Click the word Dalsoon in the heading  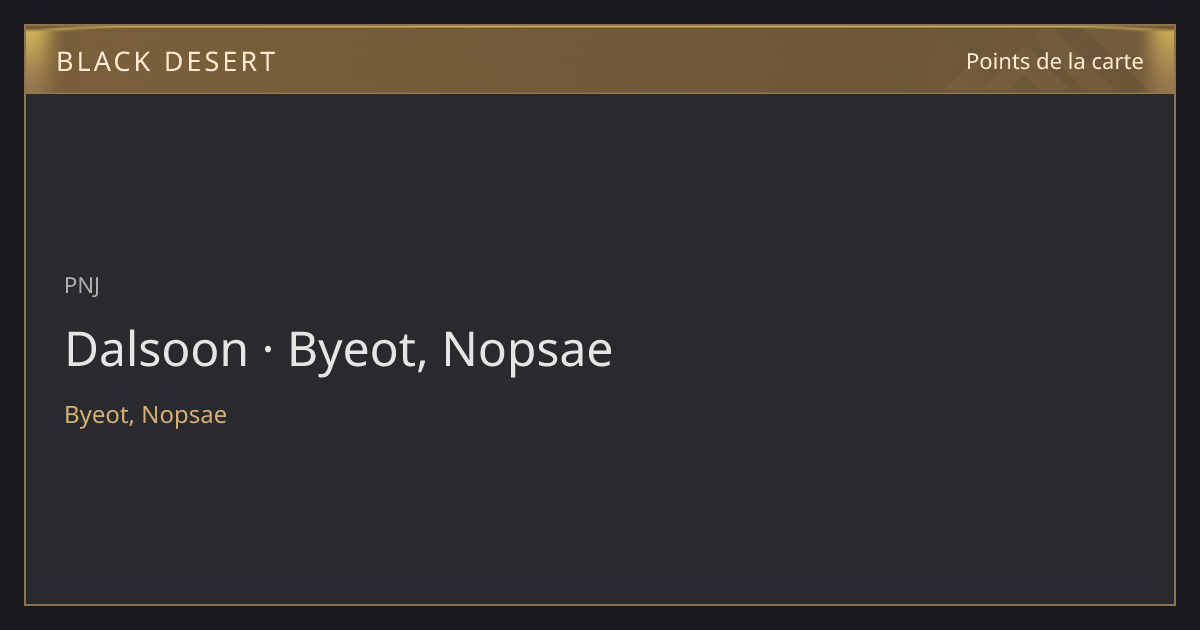coord(156,349)
